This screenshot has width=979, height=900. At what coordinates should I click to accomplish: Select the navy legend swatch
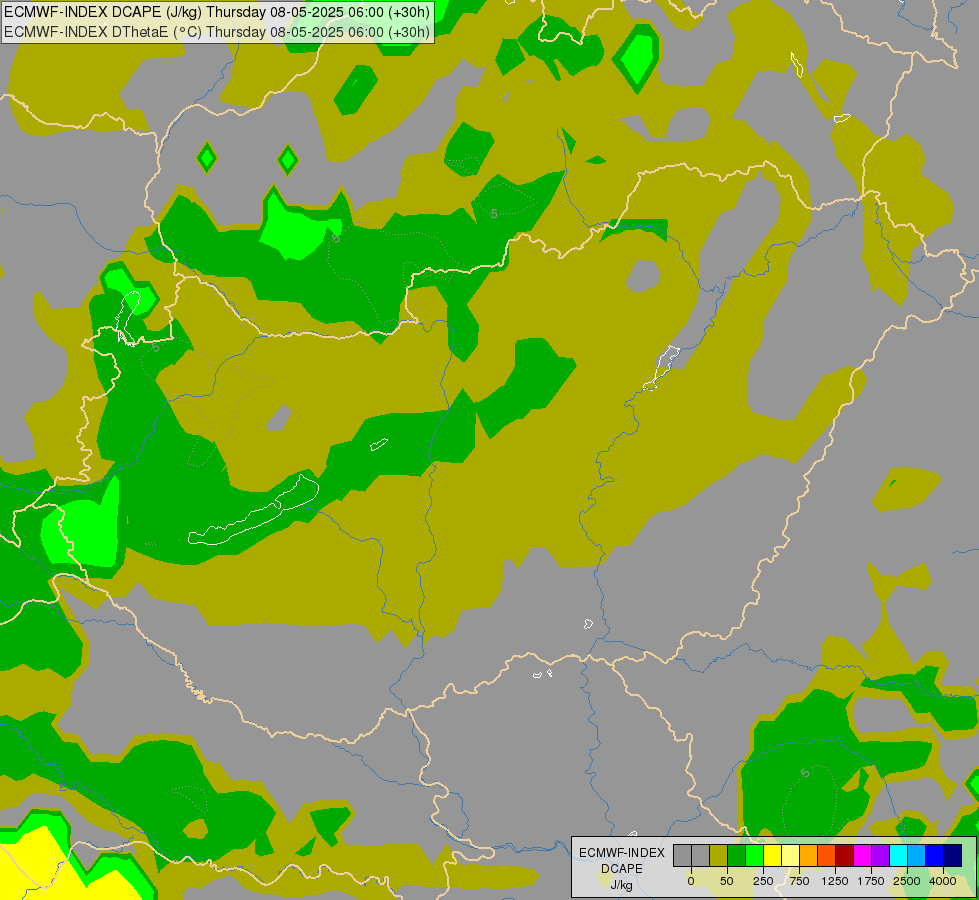pyautogui.click(x=952, y=856)
